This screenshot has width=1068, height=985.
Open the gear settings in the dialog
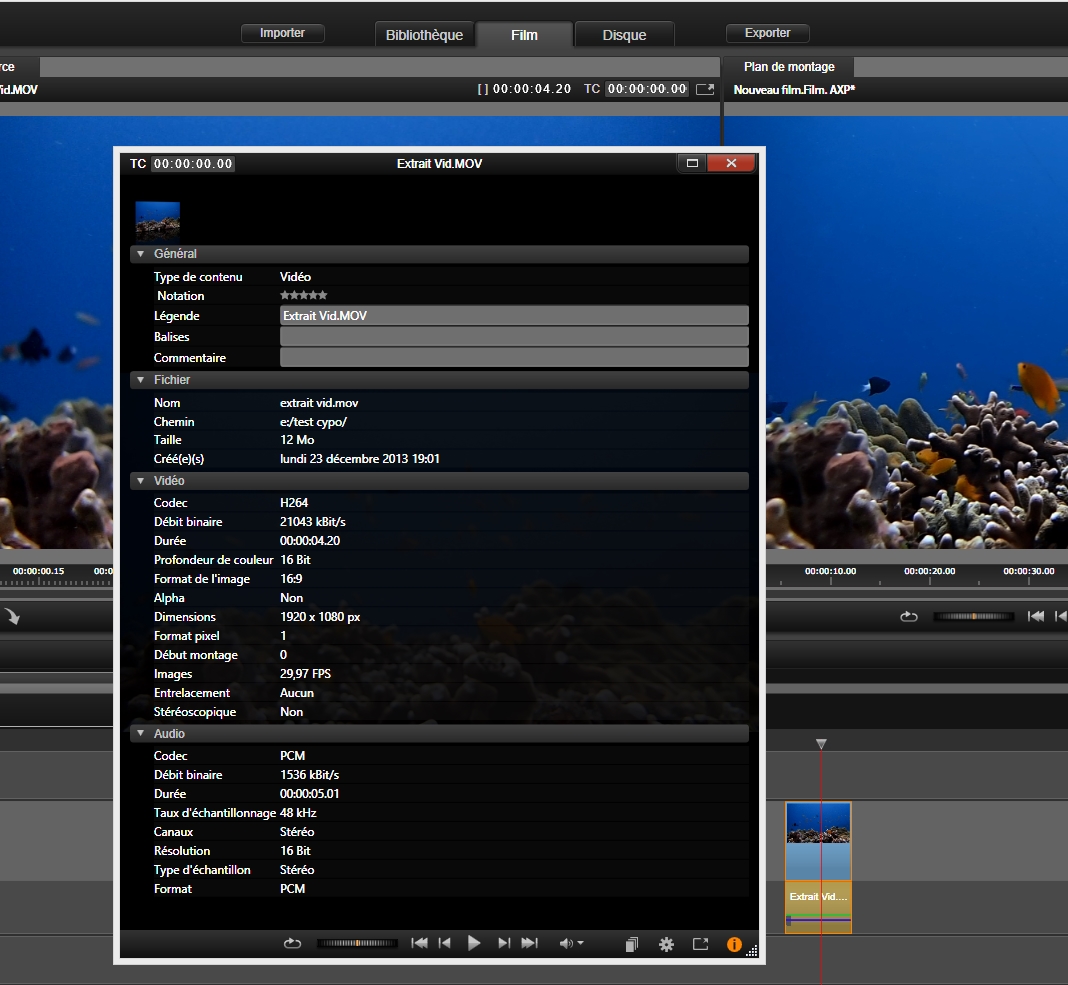coord(666,944)
